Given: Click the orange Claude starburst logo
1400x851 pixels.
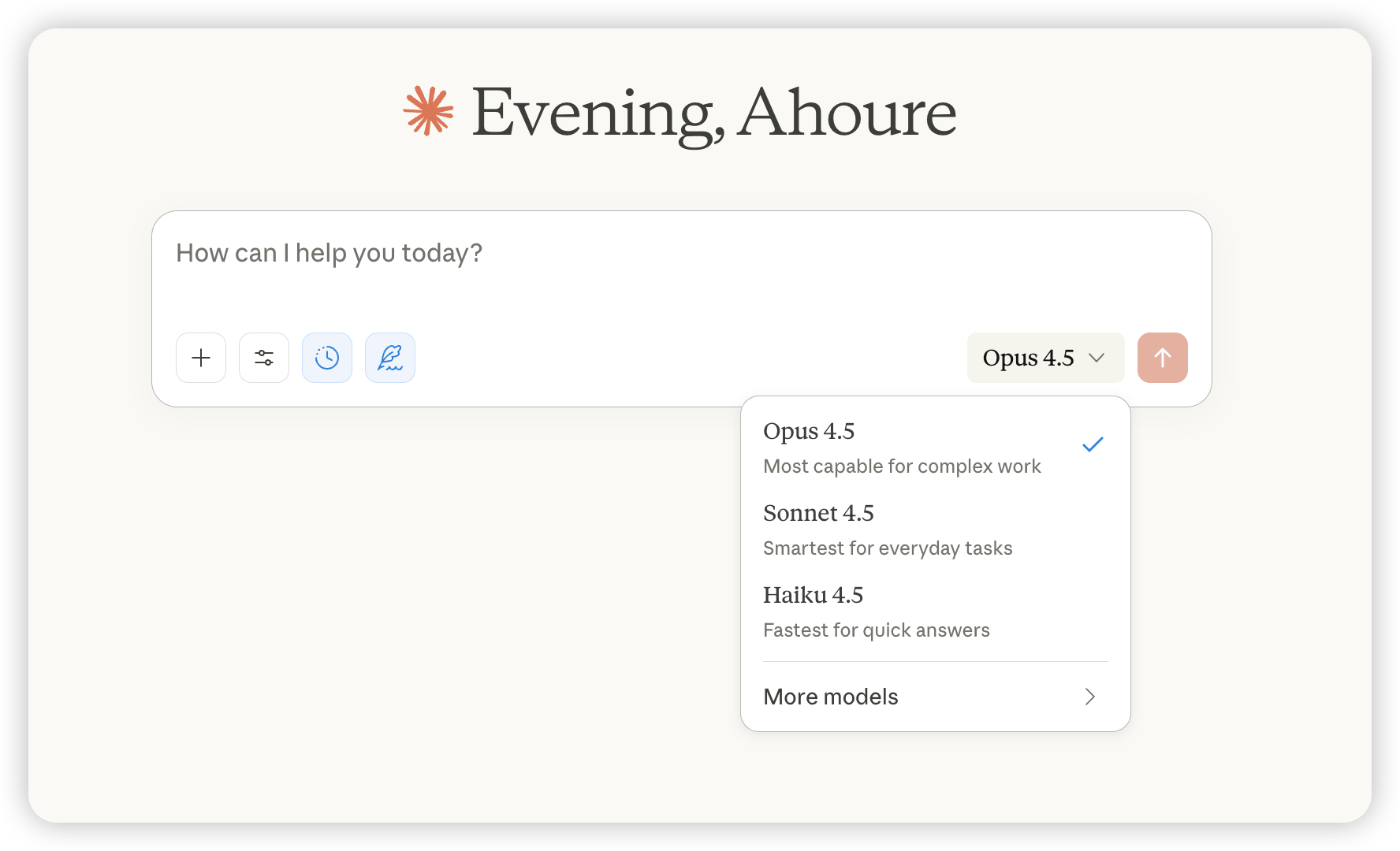Looking at the screenshot, I should (428, 111).
